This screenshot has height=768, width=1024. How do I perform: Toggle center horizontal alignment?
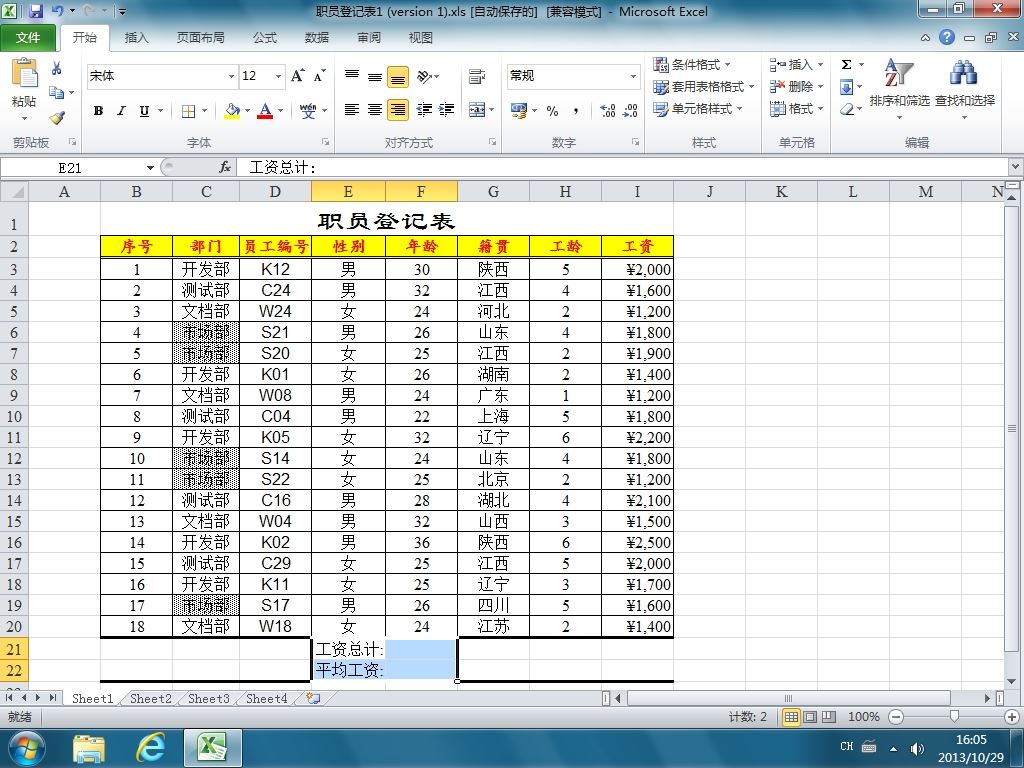point(375,110)
